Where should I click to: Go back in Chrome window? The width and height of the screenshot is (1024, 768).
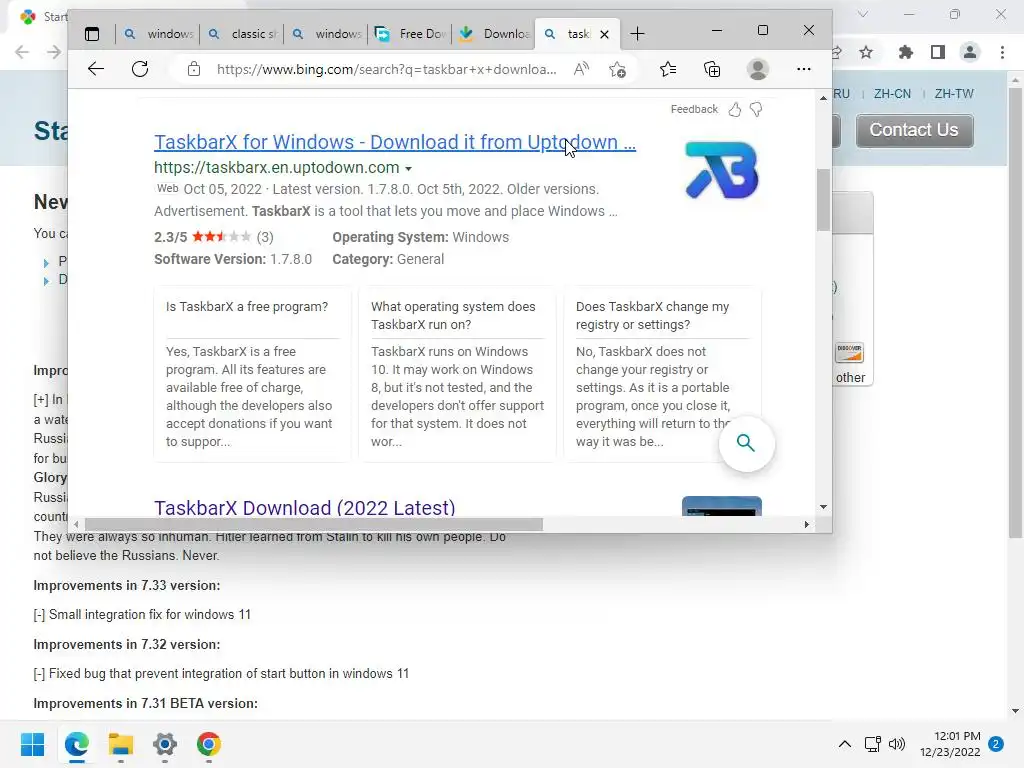pos(22,52)
